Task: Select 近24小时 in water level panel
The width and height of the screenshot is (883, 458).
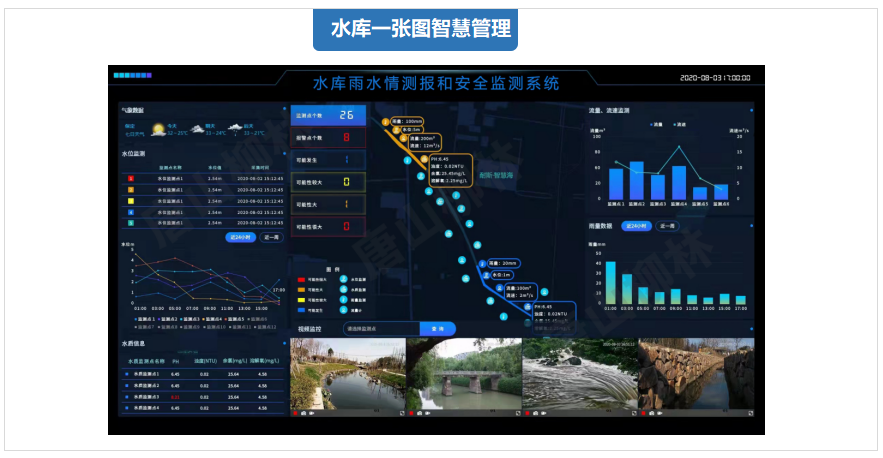Action: 240,238
